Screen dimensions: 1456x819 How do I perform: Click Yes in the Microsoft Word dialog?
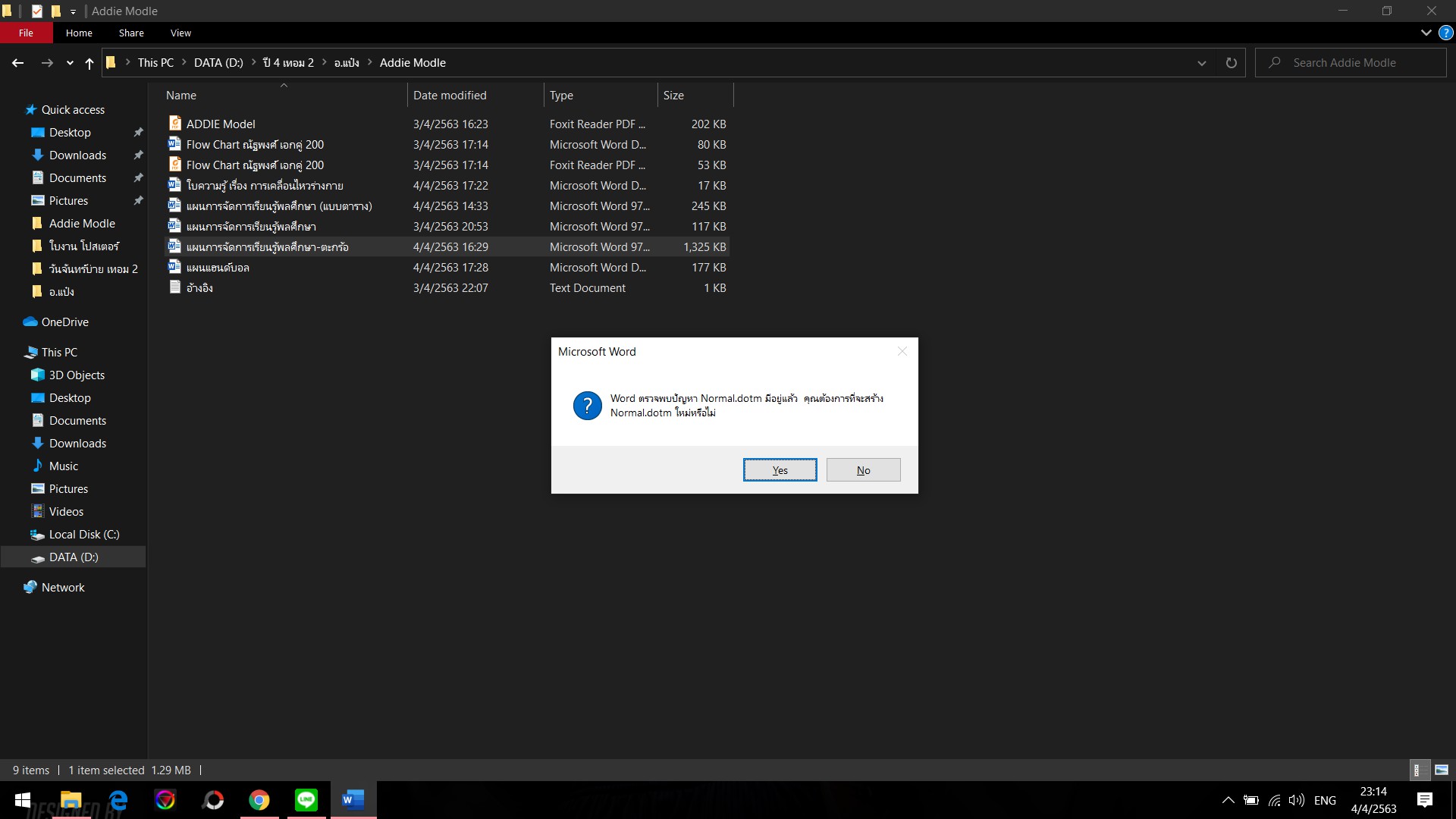point(780,470)
